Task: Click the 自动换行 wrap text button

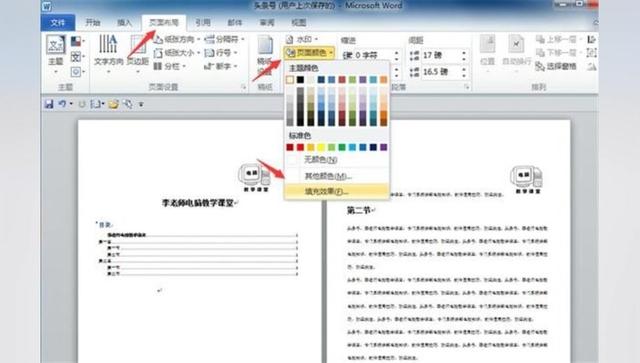Action: pyautogui.click(x=516, y=53)
